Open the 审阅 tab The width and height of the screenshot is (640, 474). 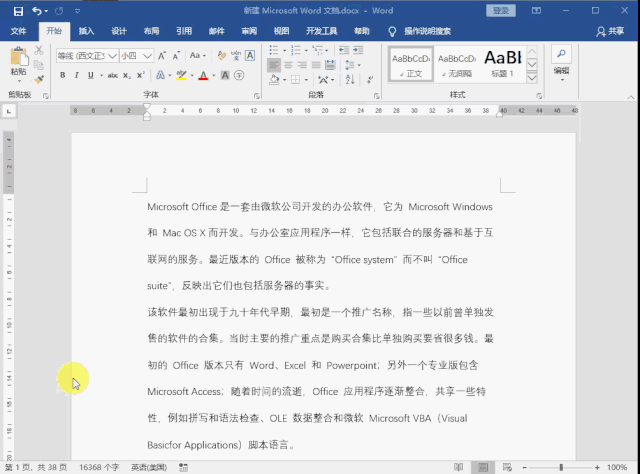pyautogui.click(x=249, y=31)
